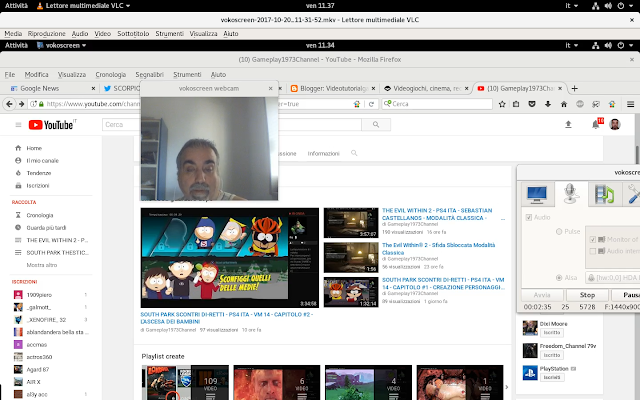The image size is (640, 400).
Task: Click channel search magnifier next to Informazioni
Action: coord(354,153)
